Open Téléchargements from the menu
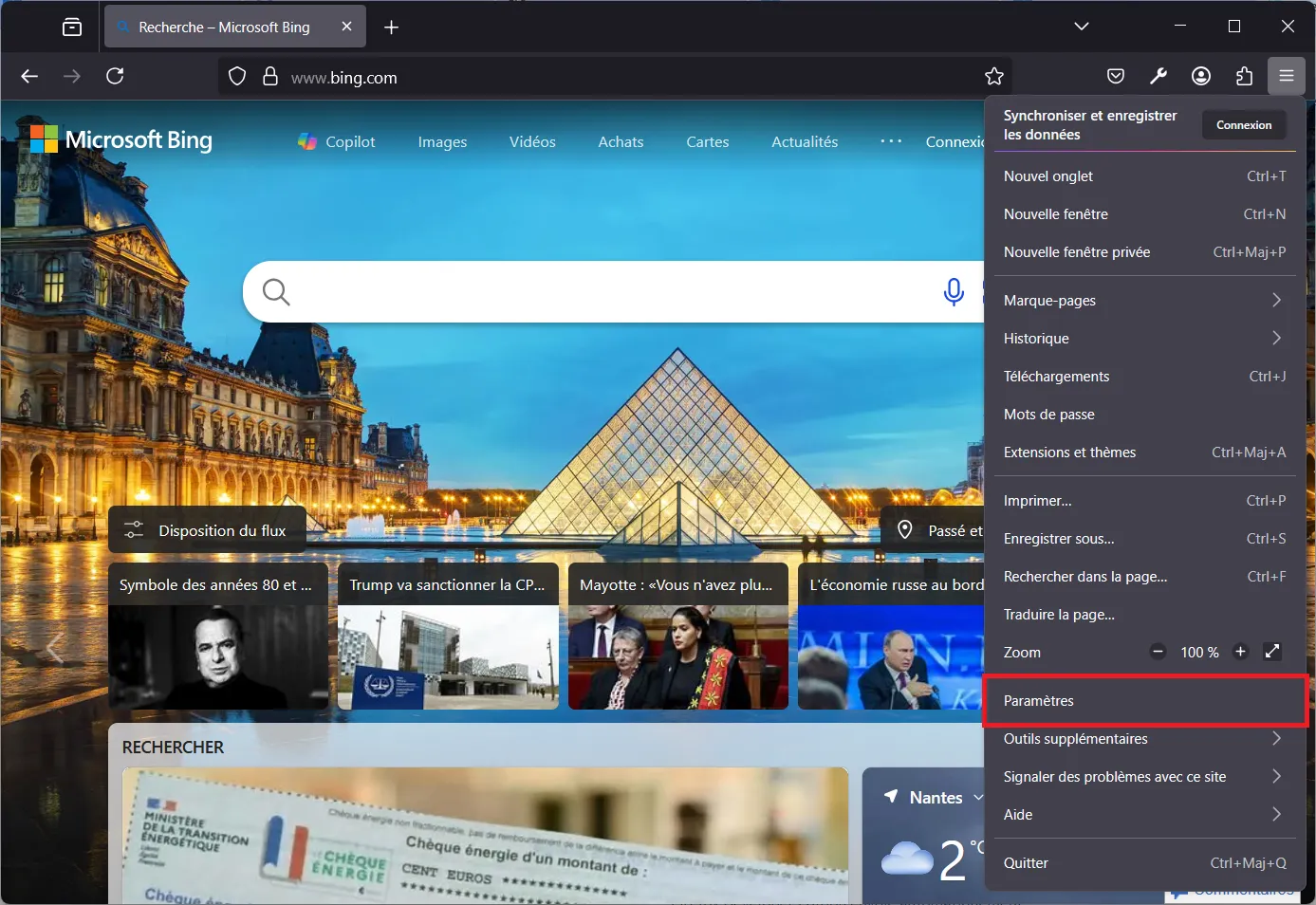The width and height of the screenshot is (1316, 905). click(1144, 377)
